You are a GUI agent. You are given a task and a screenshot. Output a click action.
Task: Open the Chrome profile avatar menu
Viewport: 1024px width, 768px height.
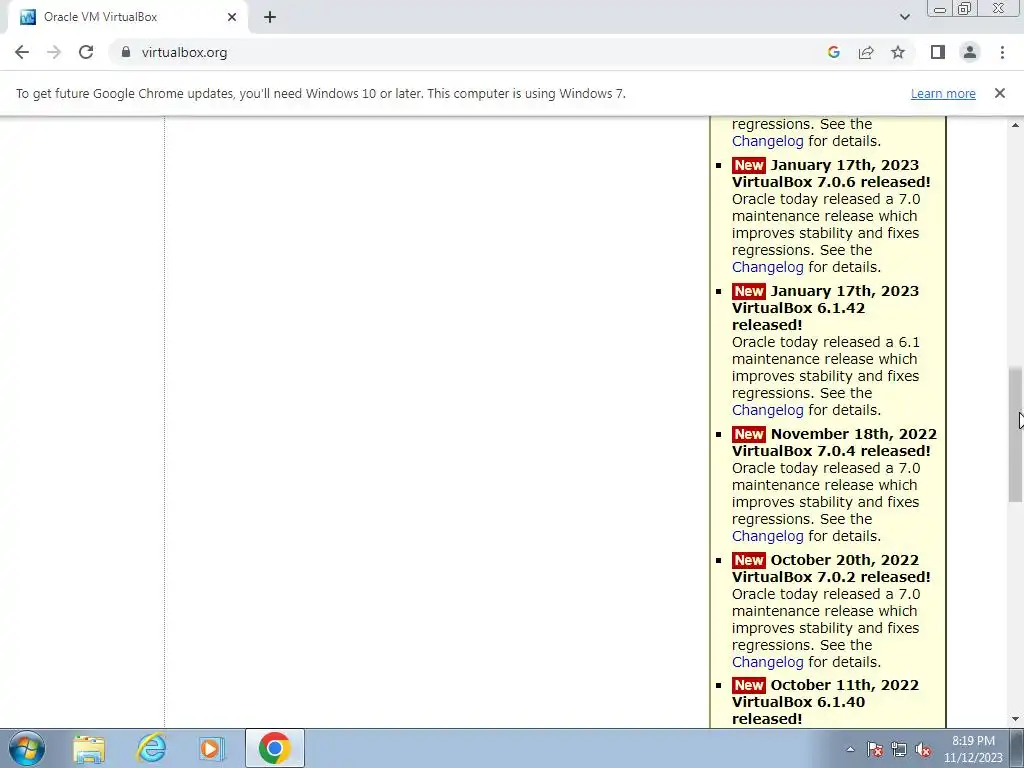pos(970,52)
